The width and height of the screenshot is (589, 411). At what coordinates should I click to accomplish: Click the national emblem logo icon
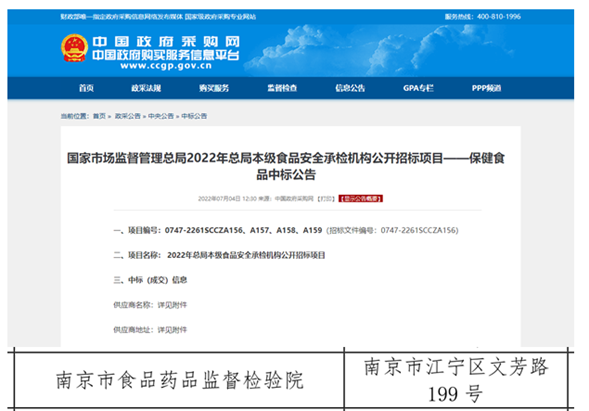tap(74, 48)
